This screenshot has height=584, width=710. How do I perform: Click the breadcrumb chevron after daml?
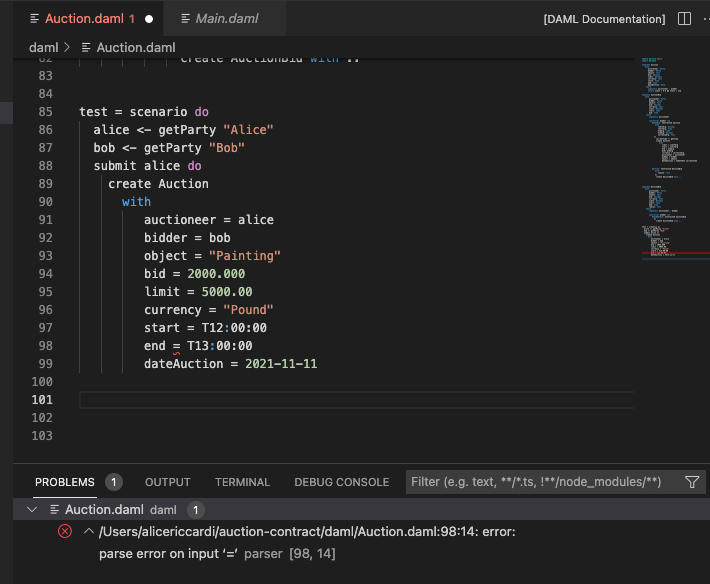(67, 47)
